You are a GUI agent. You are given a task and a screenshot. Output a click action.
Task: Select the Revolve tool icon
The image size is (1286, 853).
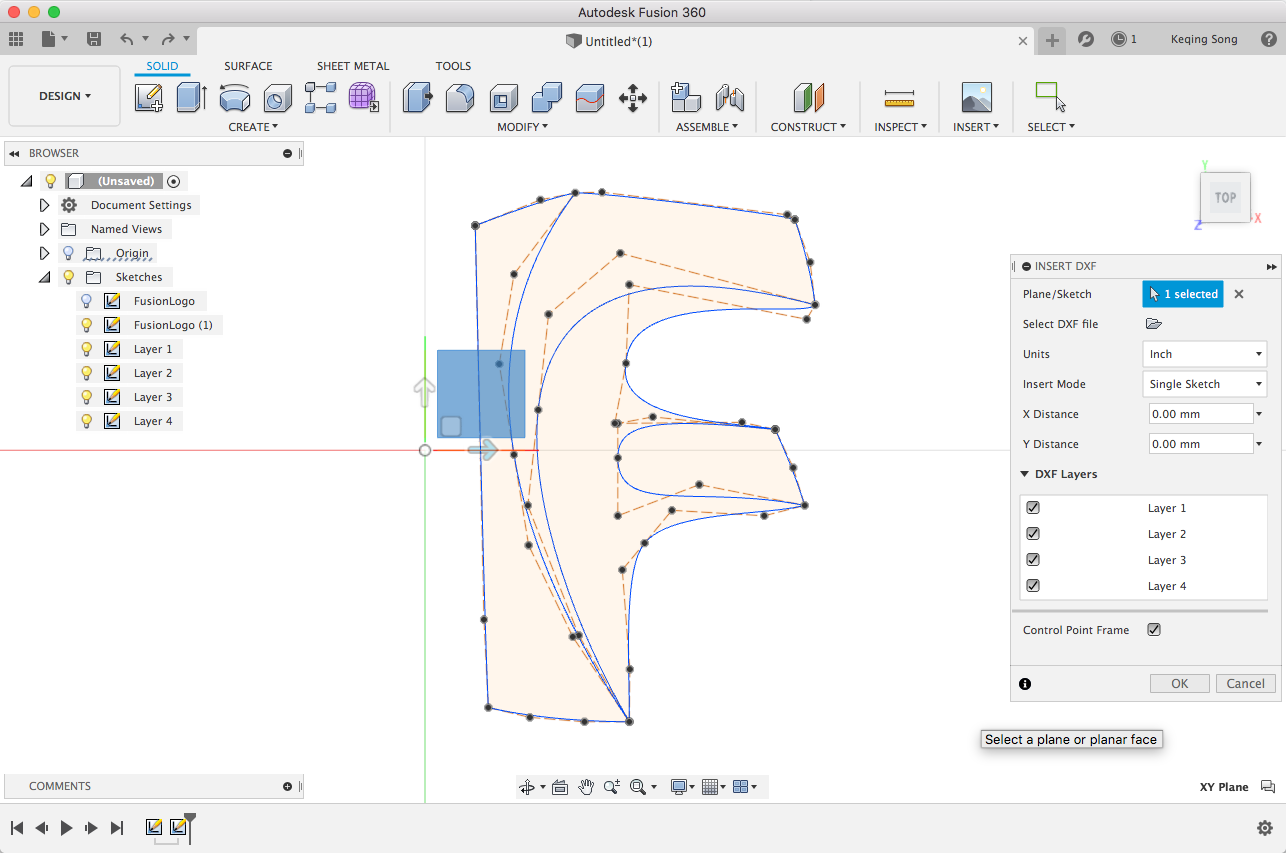click(x=235, y=98)
